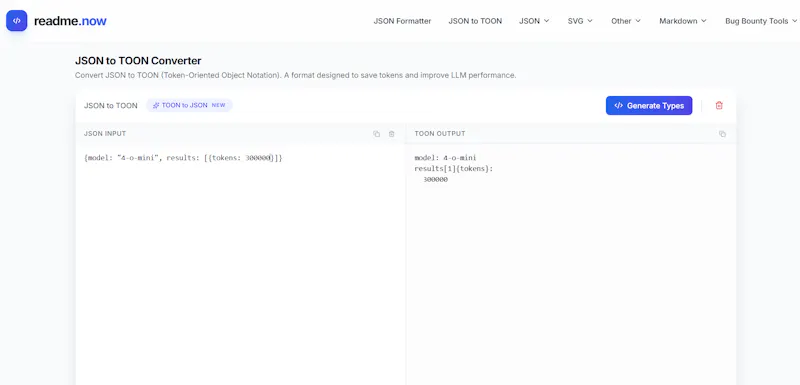Click the TOON output text area
The height and width of the screenshot is (385, 800).
(x=571, y=264)
